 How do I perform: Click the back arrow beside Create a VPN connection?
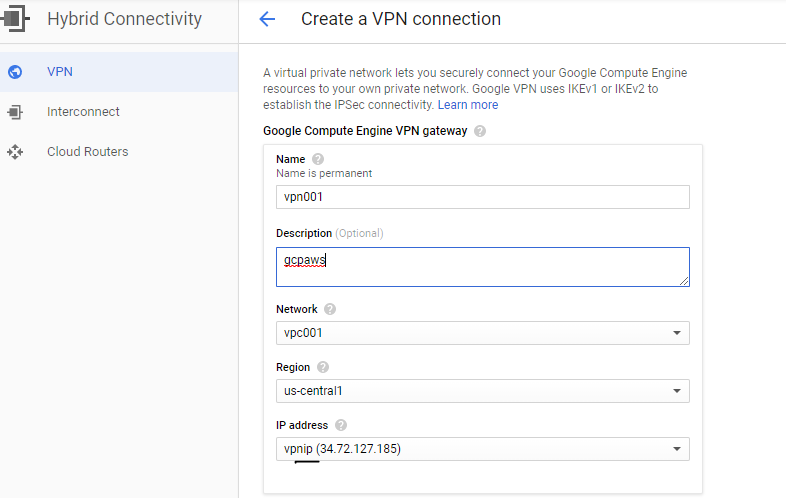pos(267,19)
